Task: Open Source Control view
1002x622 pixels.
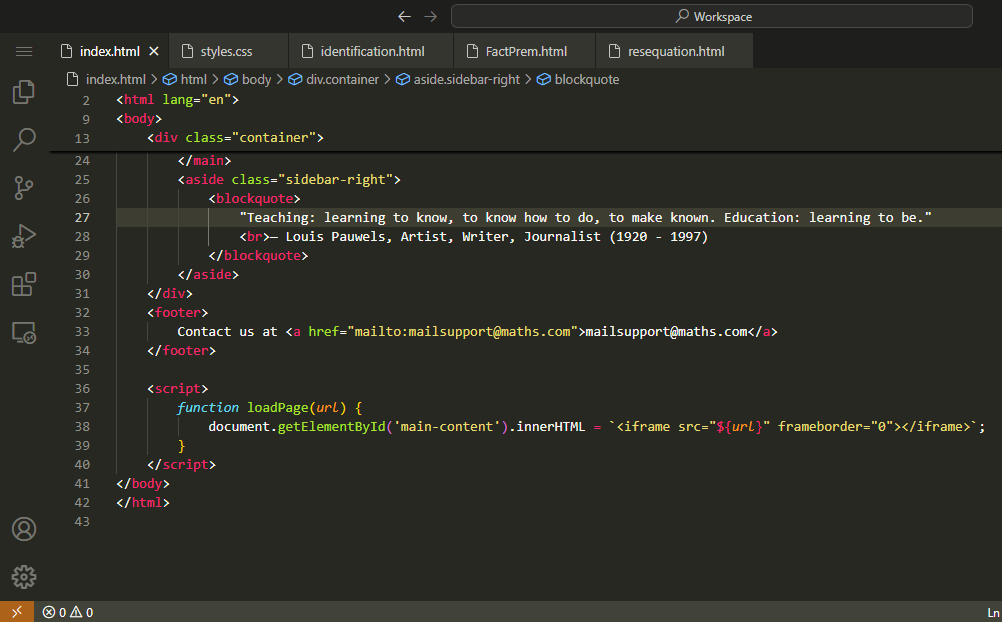Action: [x=24, y=187]
